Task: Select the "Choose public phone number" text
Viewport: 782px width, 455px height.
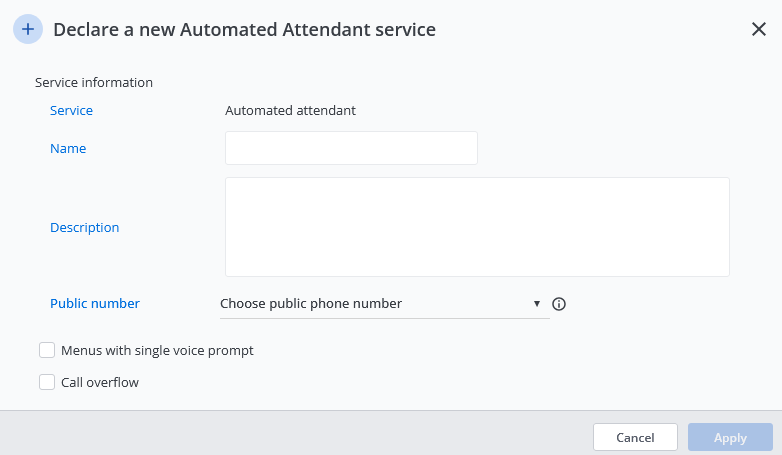Action: (311, 303)
